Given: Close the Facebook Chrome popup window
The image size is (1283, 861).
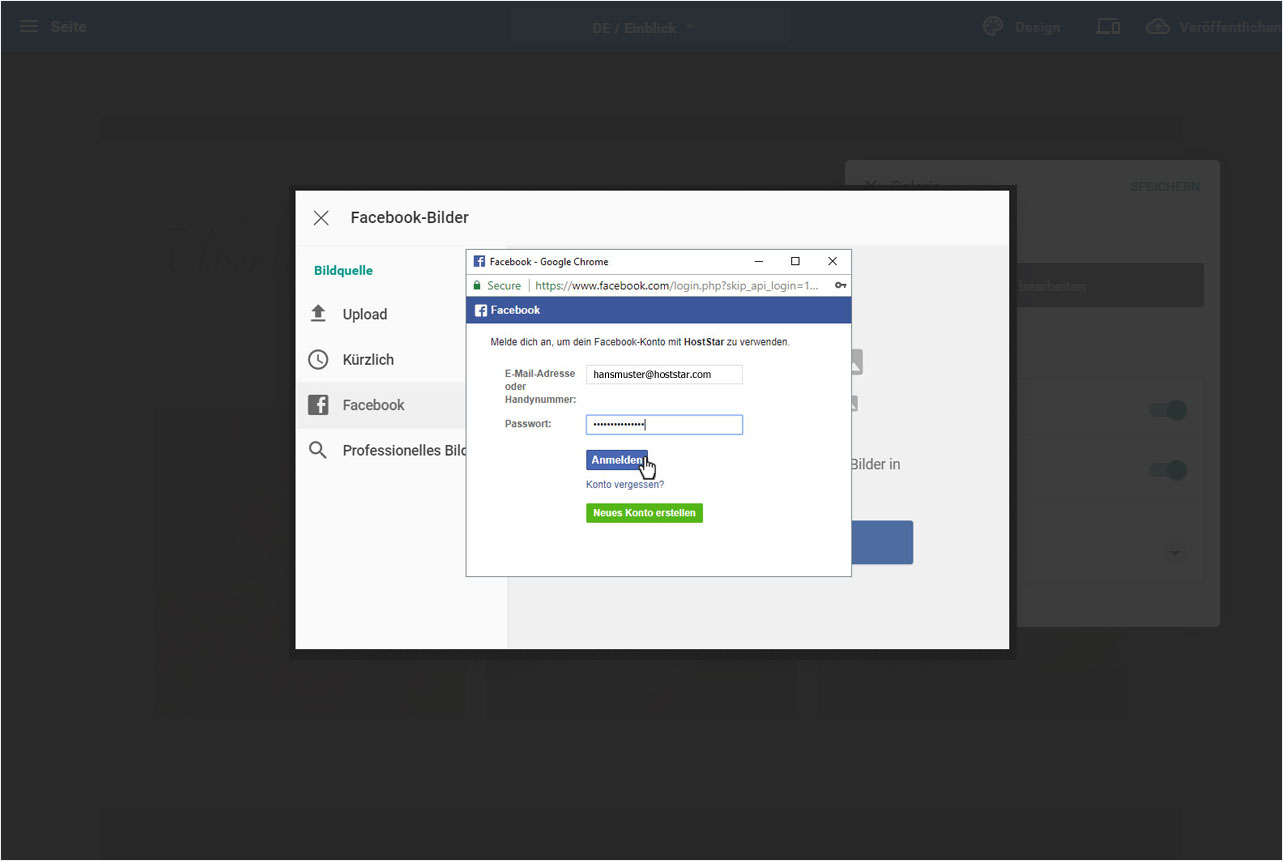Looking at the screenshot, I should [x=832, y=261].
